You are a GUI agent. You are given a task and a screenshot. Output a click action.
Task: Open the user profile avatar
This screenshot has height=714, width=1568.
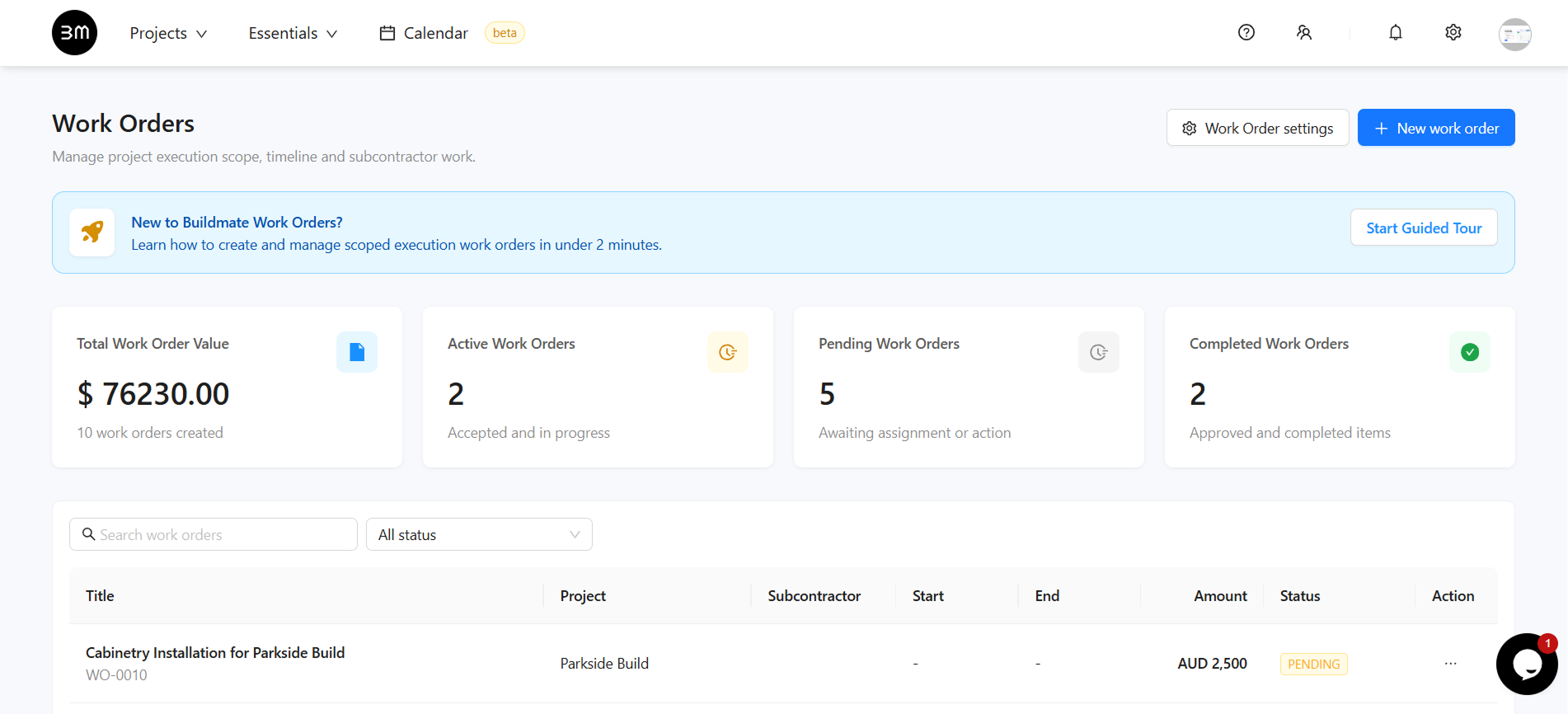[1515, 35]
